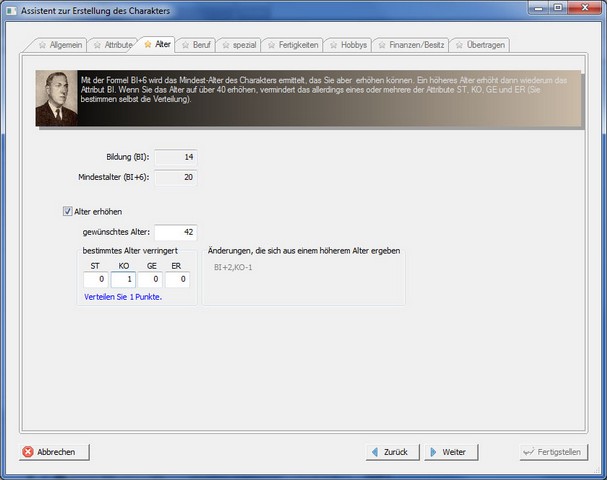Proceed with the Weiter button
607x480 pixels.
pyautogui.click(x=451, y=452)
